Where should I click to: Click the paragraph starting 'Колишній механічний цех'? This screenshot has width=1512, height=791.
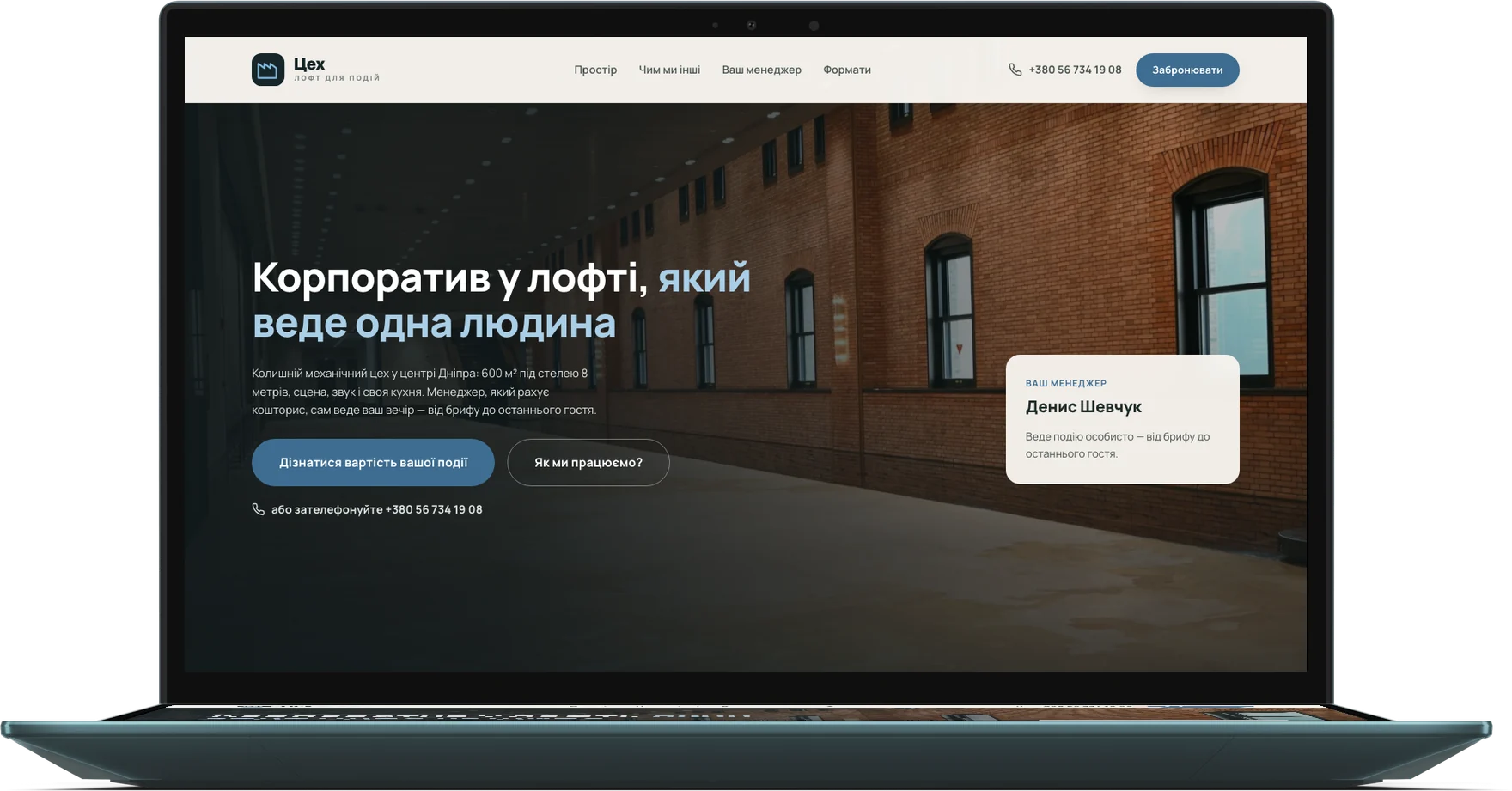[x=424, y=392]
